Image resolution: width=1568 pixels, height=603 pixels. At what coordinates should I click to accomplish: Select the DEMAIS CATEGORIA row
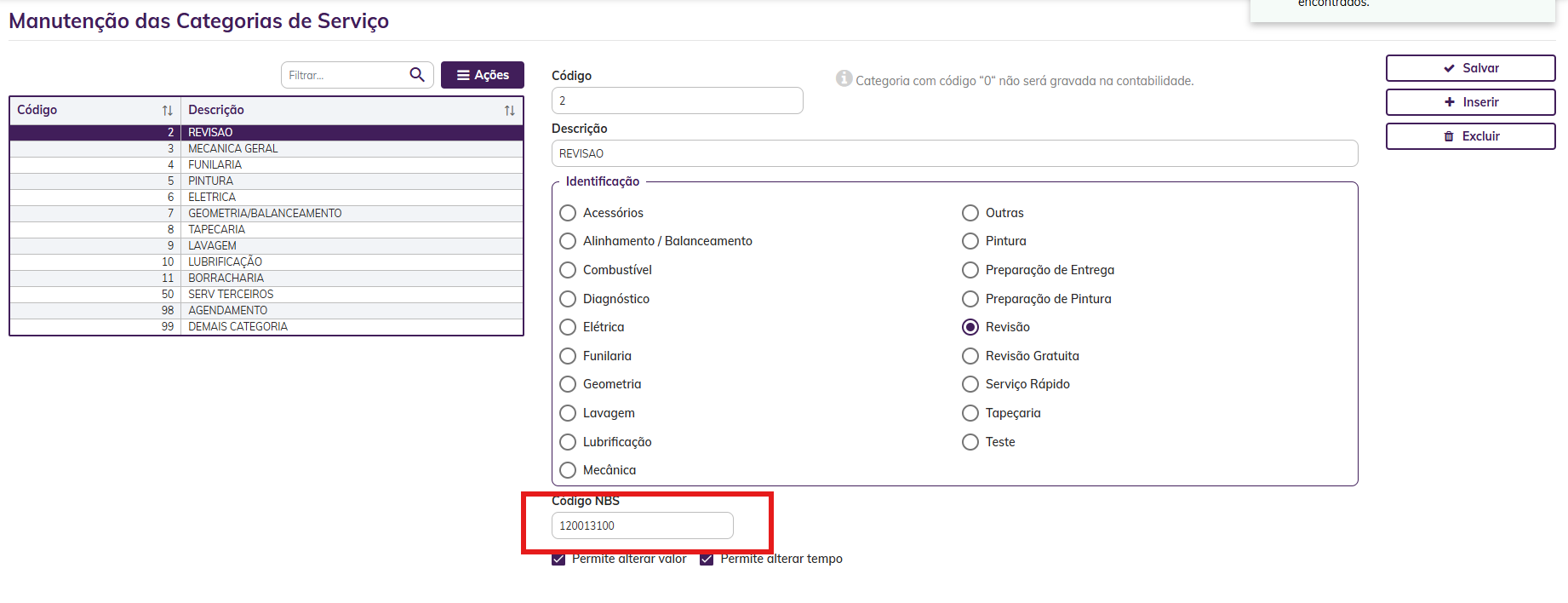[x=237, y=326]
